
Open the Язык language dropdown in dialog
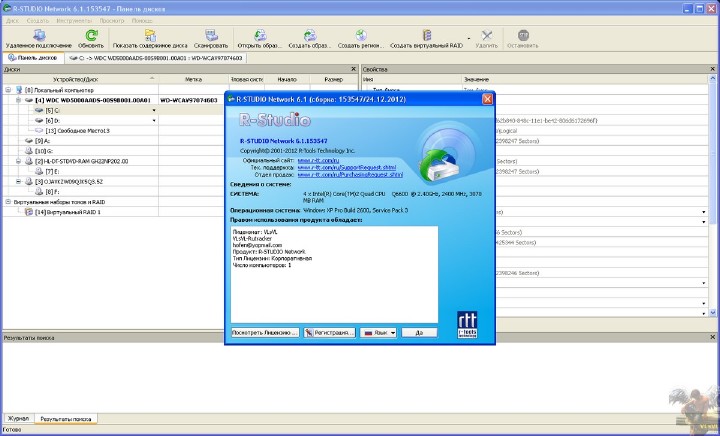coord(378,332)
